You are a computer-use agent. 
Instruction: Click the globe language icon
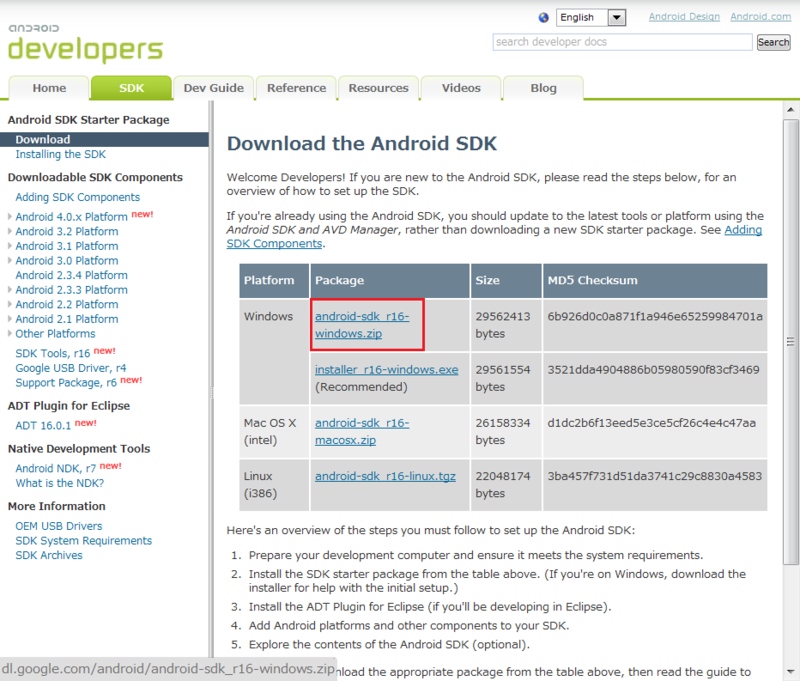pyautogui.click(x=544, y=18)
